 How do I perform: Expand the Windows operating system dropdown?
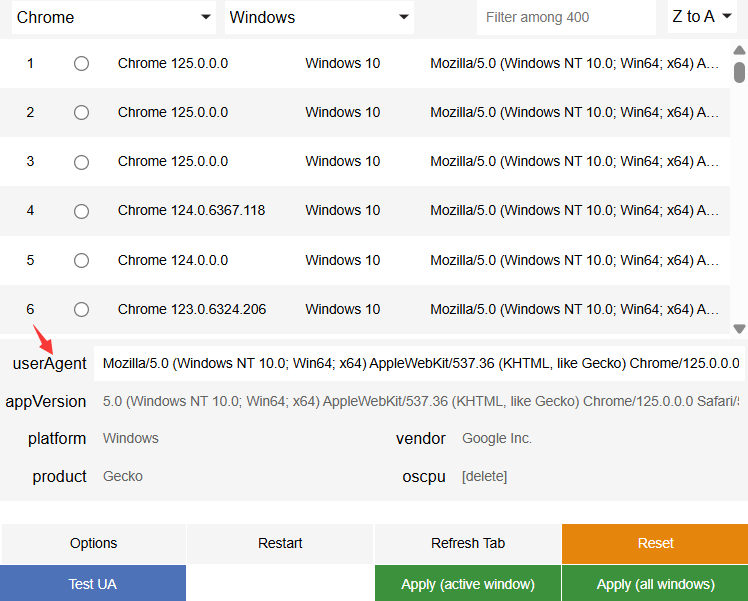coord(320,17)
